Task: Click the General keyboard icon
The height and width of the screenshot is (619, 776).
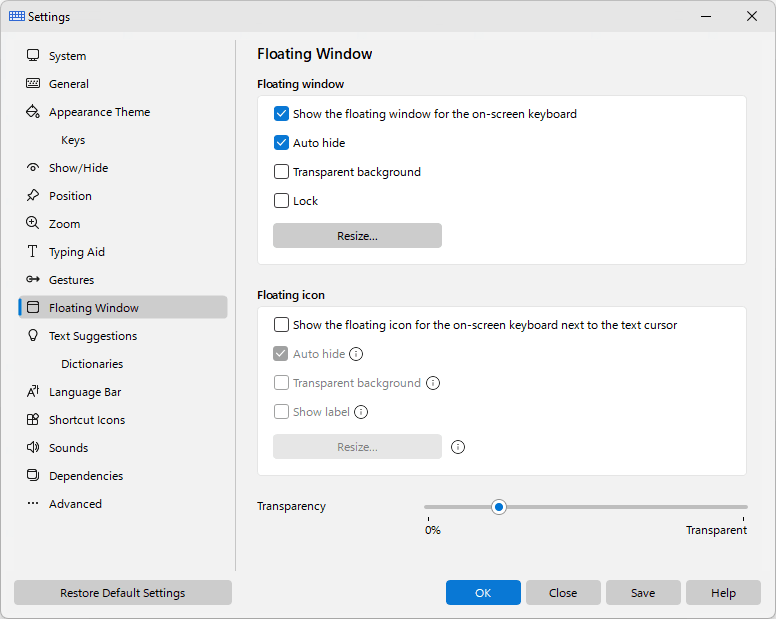Action: tap(33, 83)
